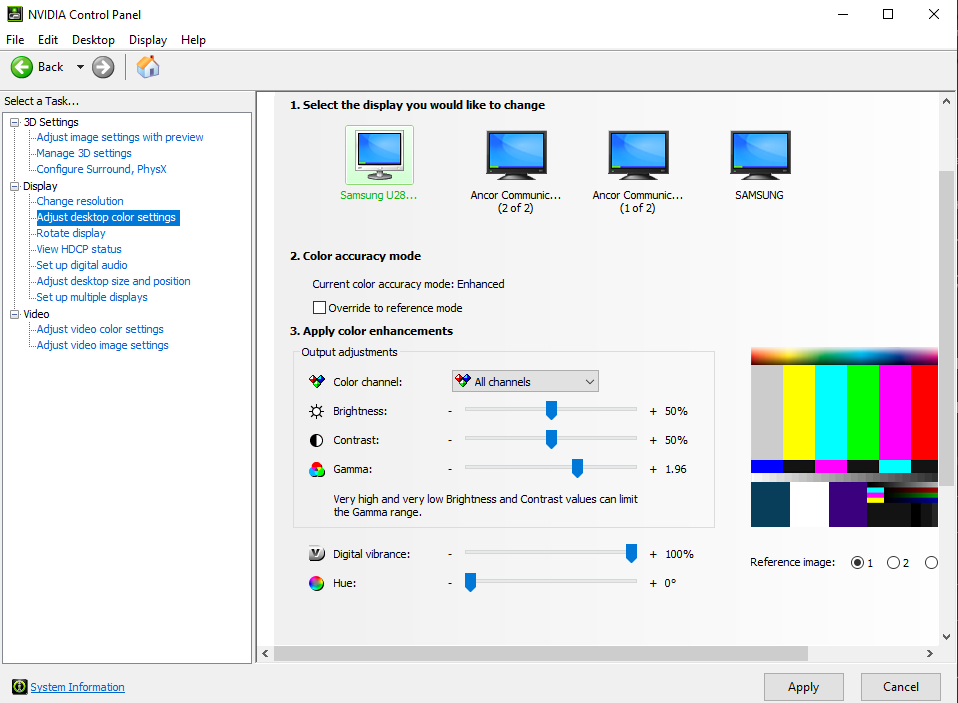Click the Apply button
Viewport: 958px width, 703px height.
tap(803, 687)
